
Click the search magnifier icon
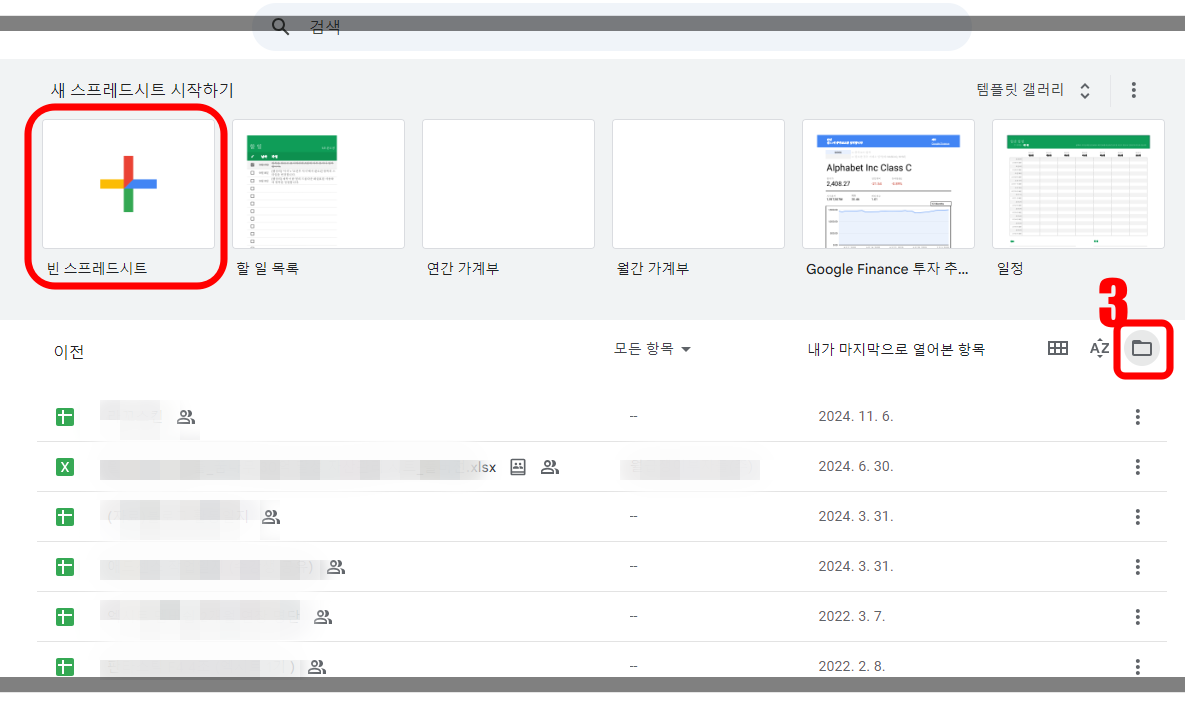tap(280, 27)
